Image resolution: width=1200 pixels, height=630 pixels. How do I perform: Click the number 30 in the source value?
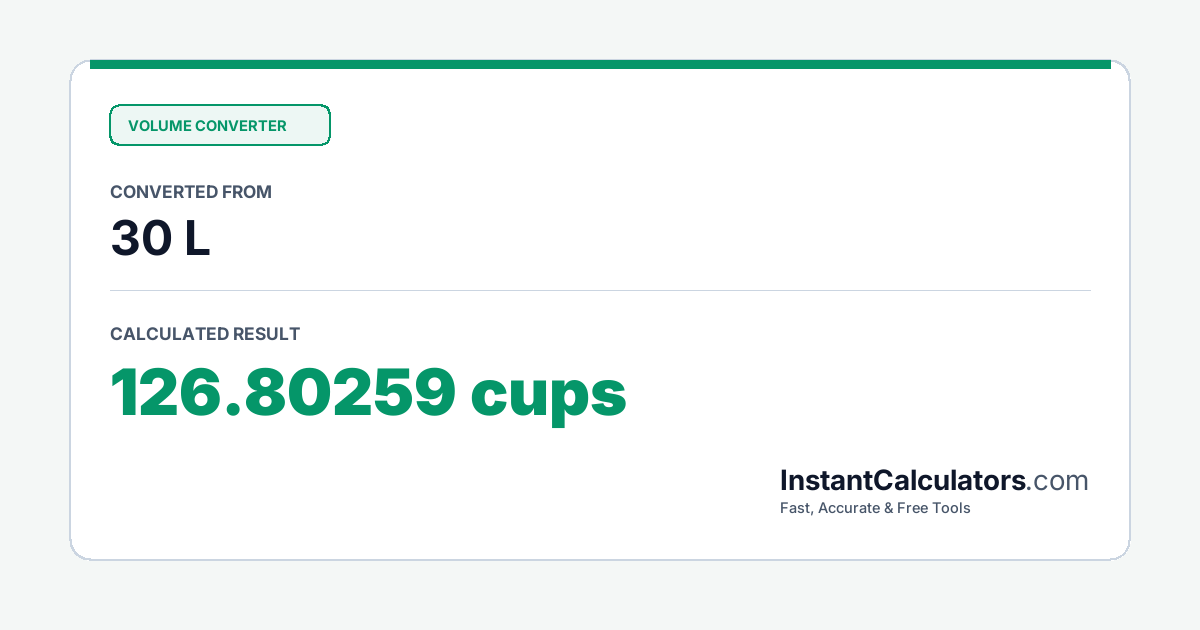click(141, 239)
